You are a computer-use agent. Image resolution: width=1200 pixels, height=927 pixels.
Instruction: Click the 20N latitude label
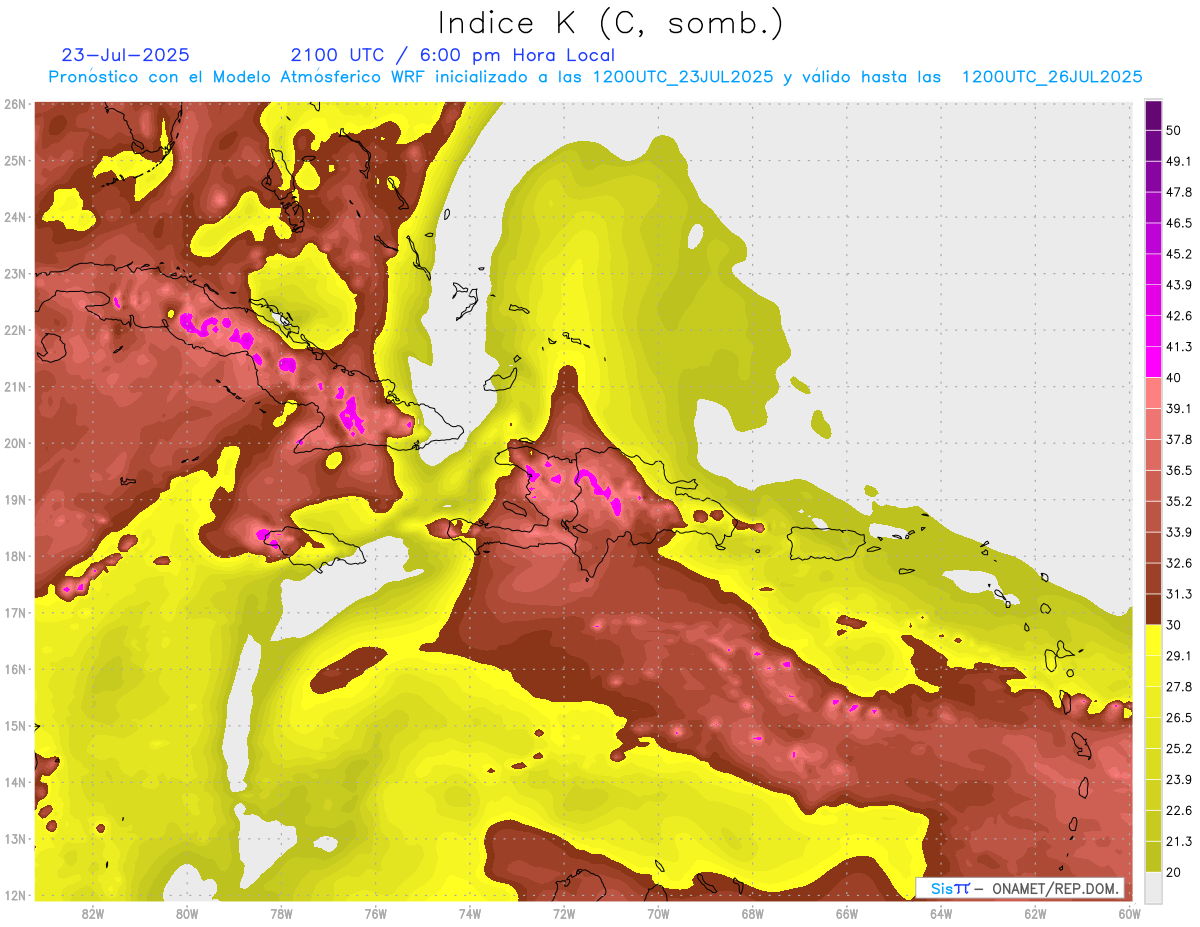[14, 443]
